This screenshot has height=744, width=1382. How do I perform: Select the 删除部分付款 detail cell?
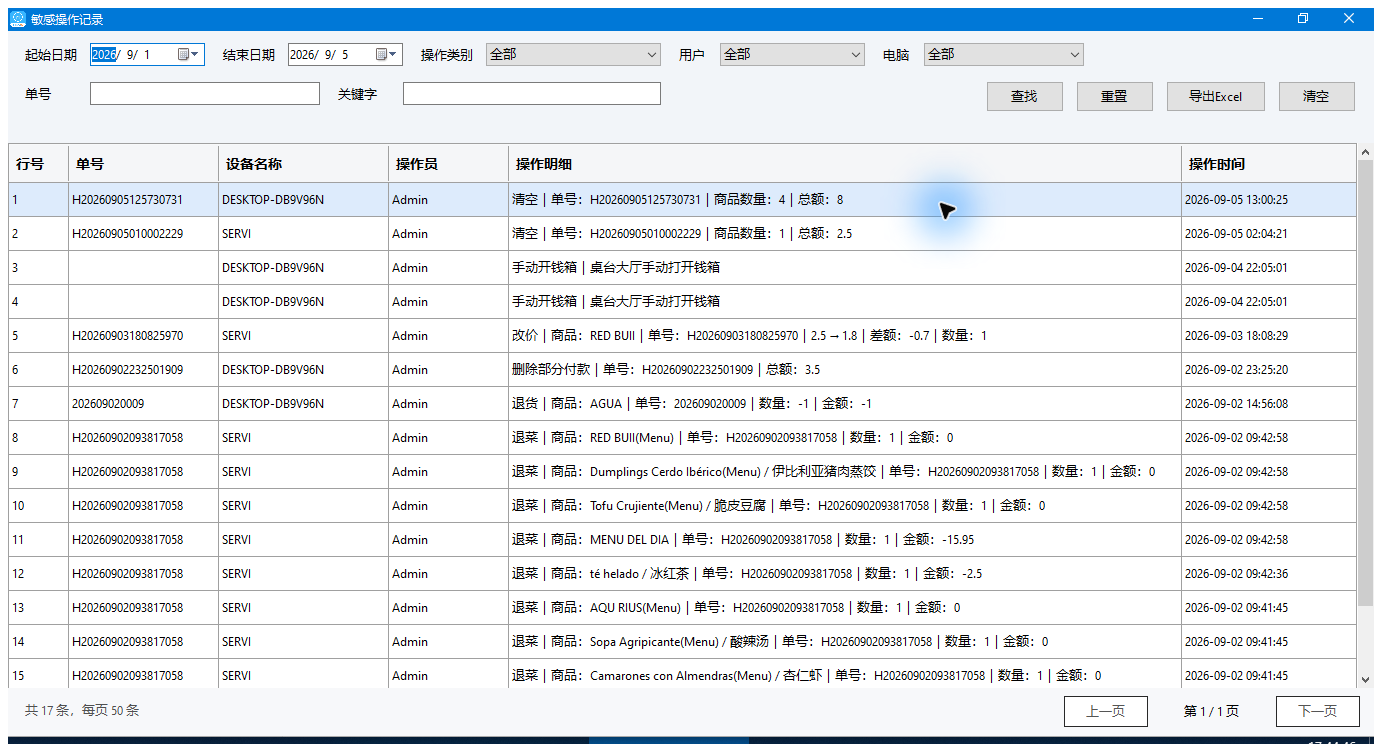[x=845, y=370]
